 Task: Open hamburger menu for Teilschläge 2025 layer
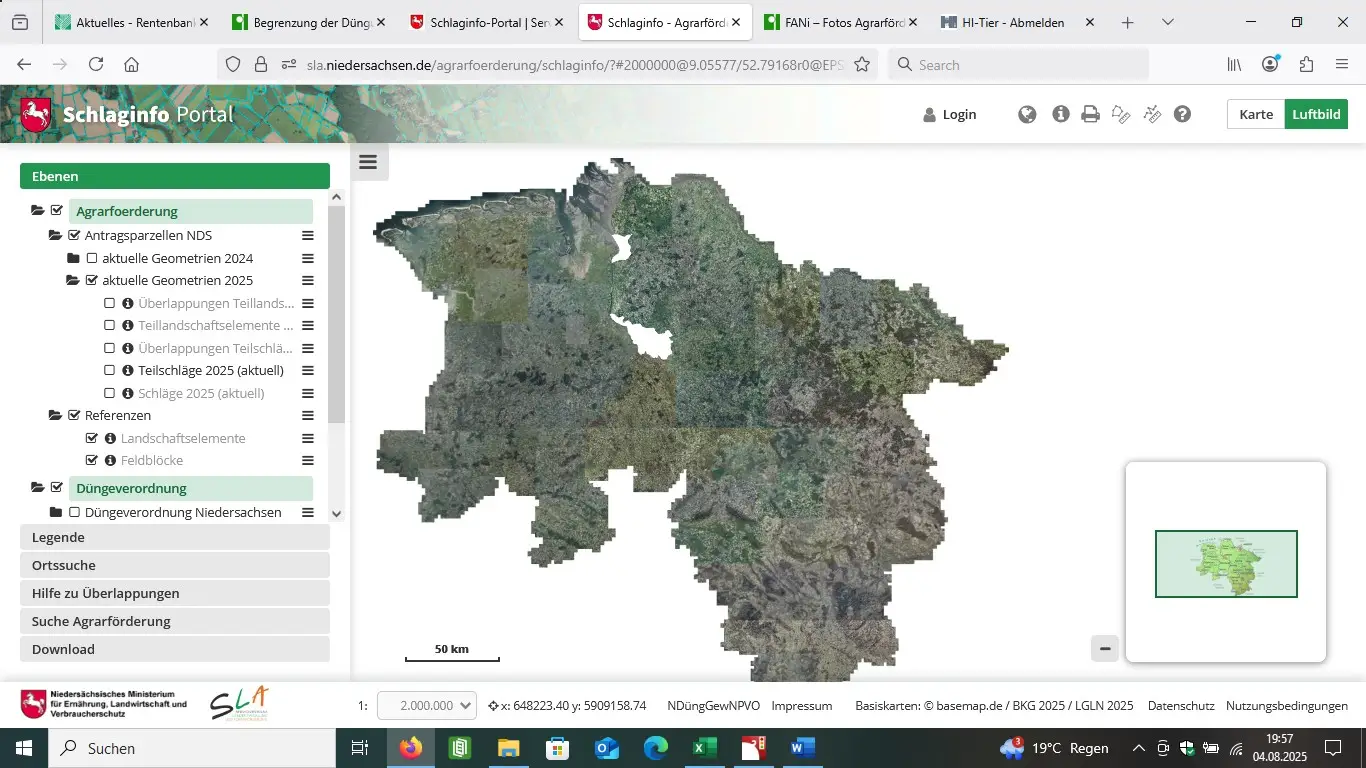308,371
